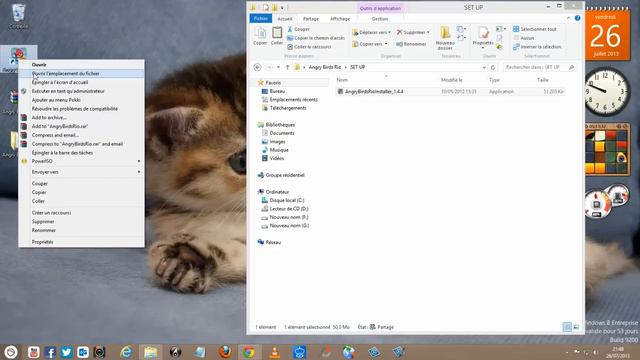640x360 pixels.
Task: Sort by the Taille column header
Action: point(542,80)
